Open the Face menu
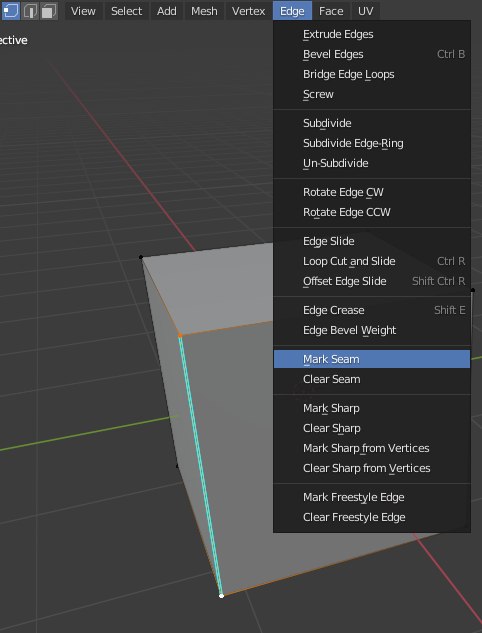The width and height of the screenshot is (482, 633). click(331, 11)
